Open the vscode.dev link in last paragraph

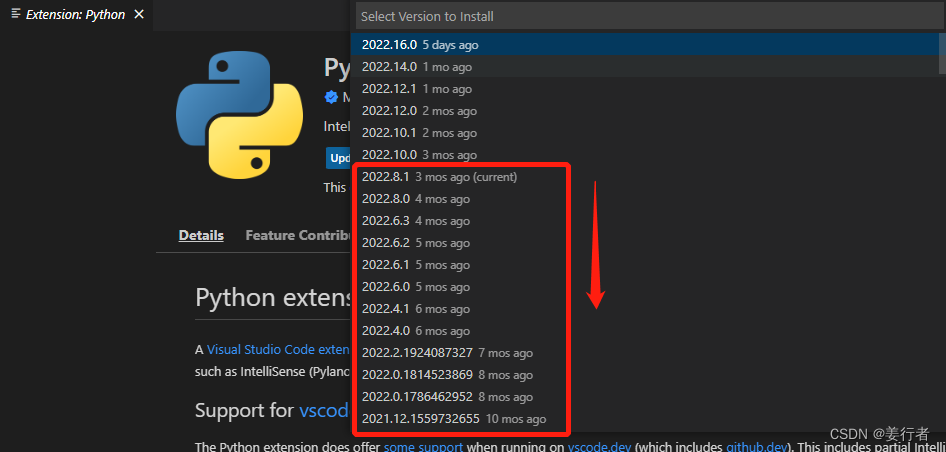(599, 447)
